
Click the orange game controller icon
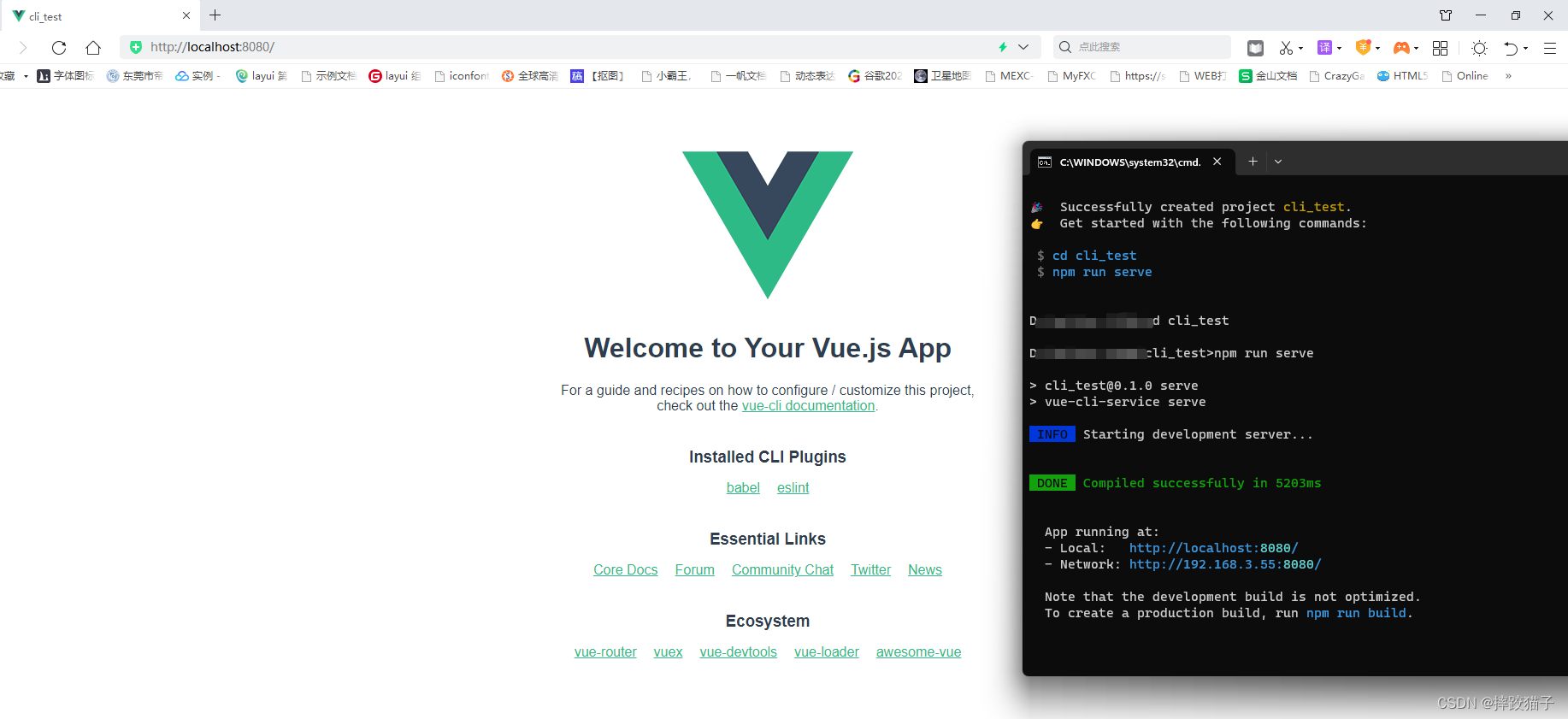pos(1401,48)
